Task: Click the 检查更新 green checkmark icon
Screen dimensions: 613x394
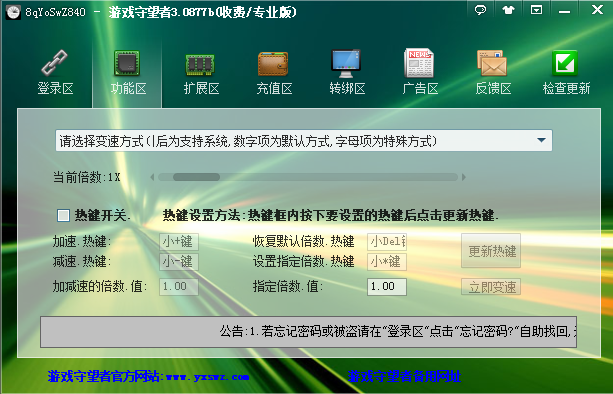Action: pyautogui.click(x=565, y=63)
